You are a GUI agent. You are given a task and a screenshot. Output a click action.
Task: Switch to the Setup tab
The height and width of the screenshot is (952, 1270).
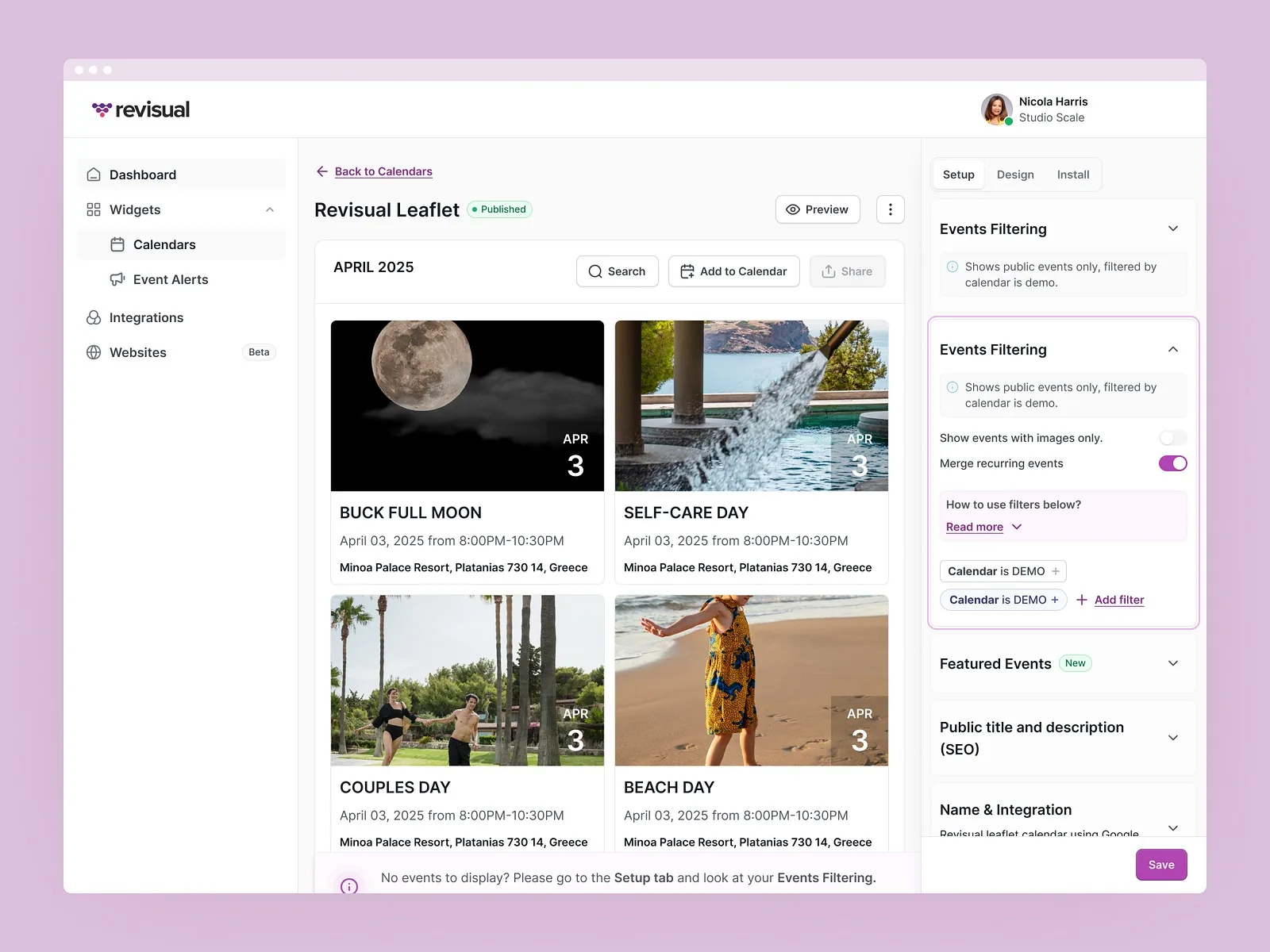coord(959,175)
